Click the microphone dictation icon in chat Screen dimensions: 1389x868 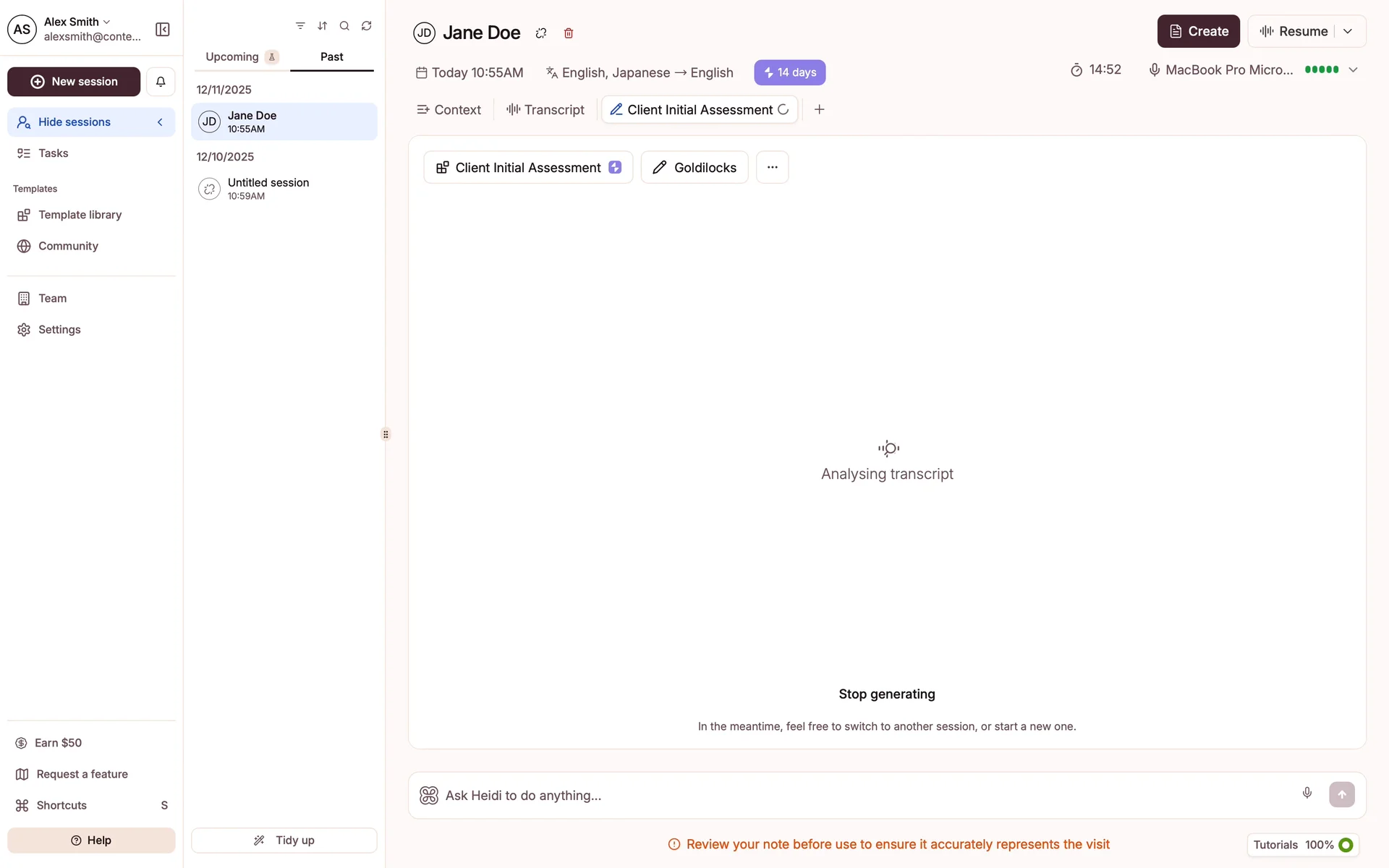coord(1307,793)
